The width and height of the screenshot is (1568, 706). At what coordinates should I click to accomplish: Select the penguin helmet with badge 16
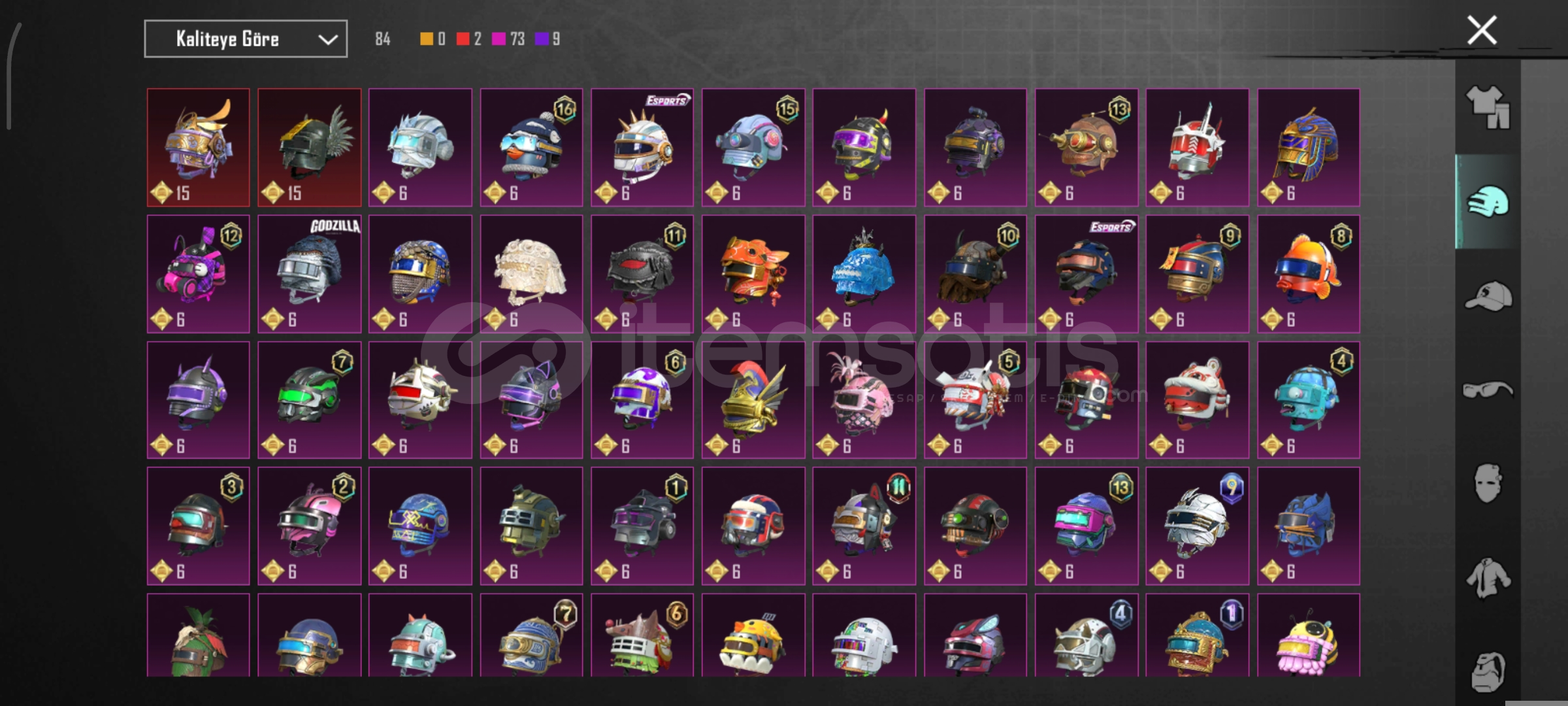point(531,148)
